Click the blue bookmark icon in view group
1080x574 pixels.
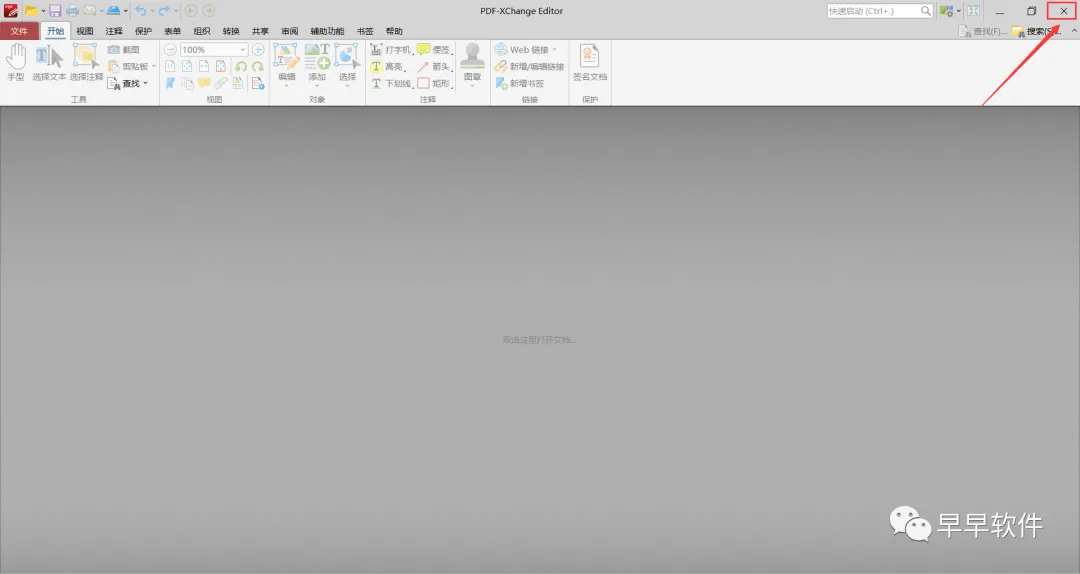point(170,83)
